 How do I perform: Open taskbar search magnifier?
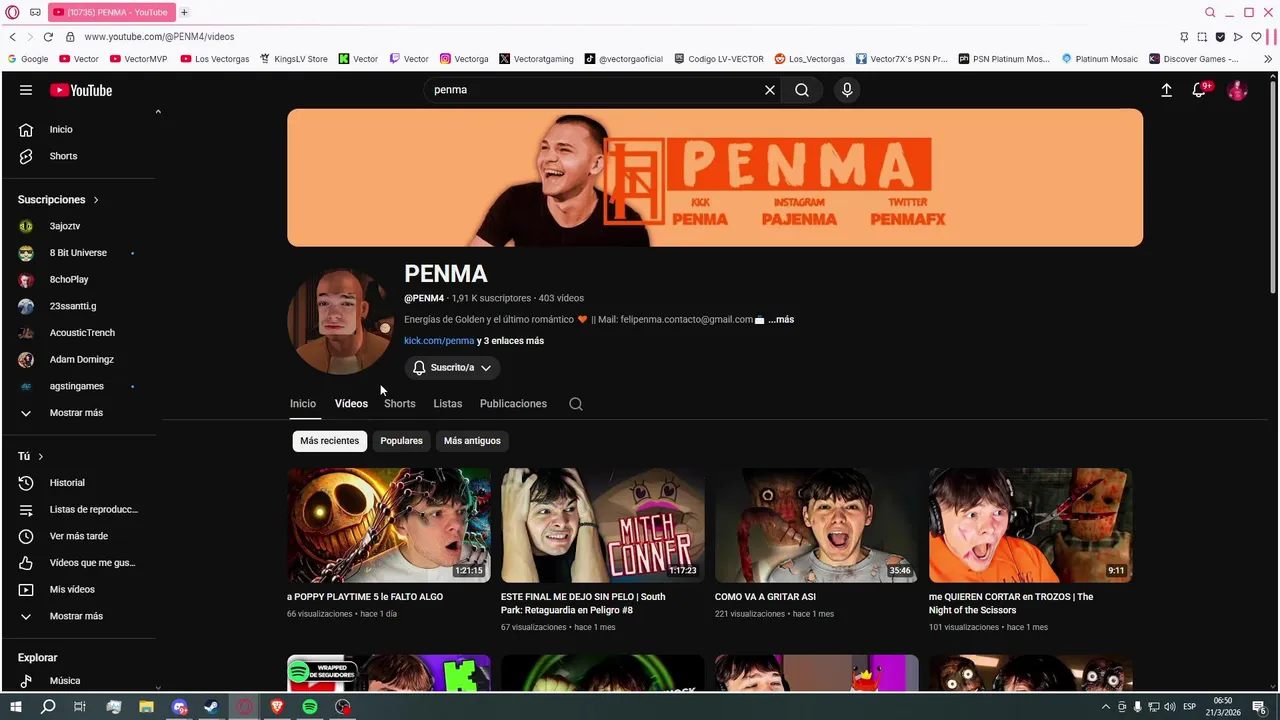pos(48,707)
